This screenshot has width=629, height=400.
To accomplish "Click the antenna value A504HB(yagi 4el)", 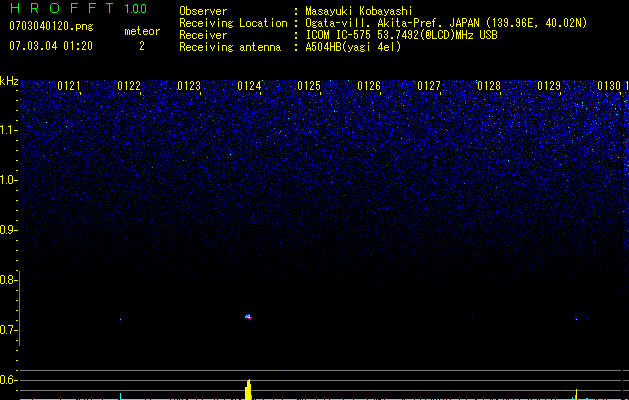I will 353,47.
